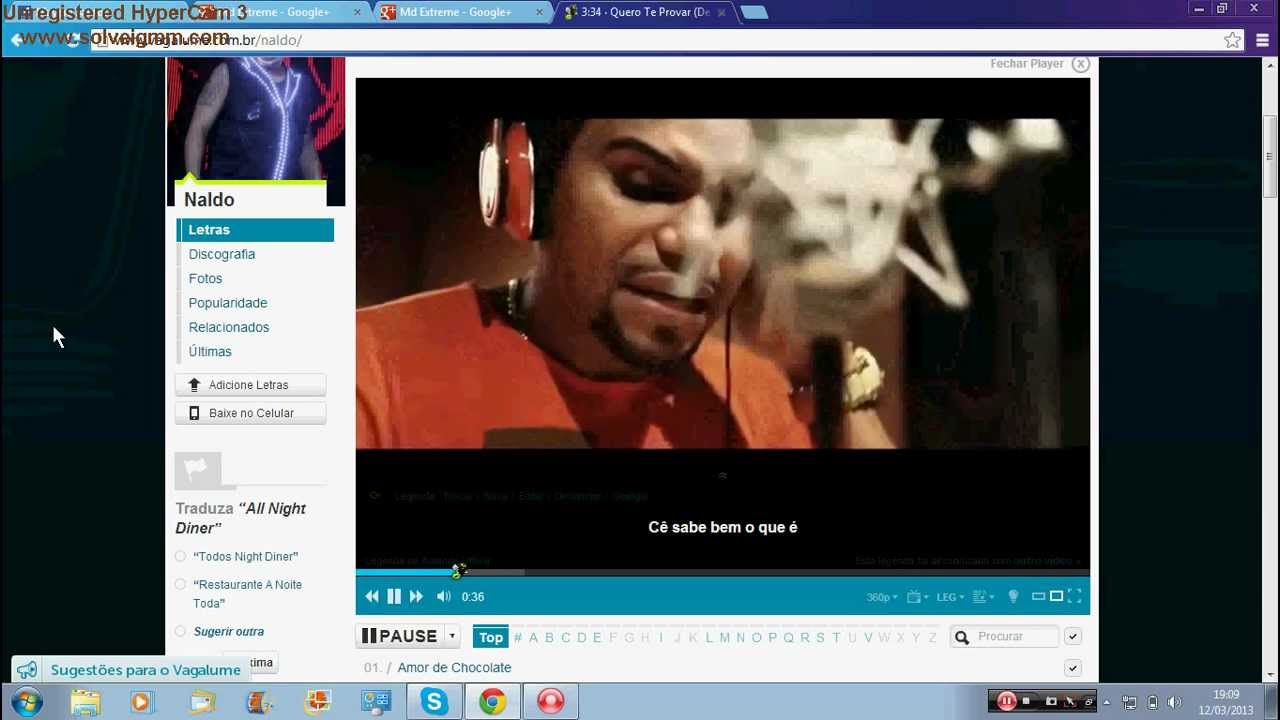Pause recording in HyperCam tray toolbar
1280x720 pixels.
(x=1006, y=702)
